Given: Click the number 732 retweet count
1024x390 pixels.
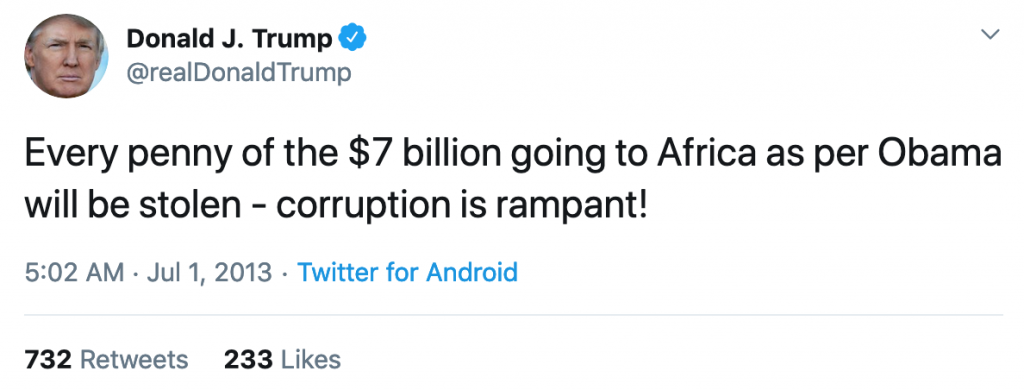Looking at the screenshot, I should (x=48, y=360).
